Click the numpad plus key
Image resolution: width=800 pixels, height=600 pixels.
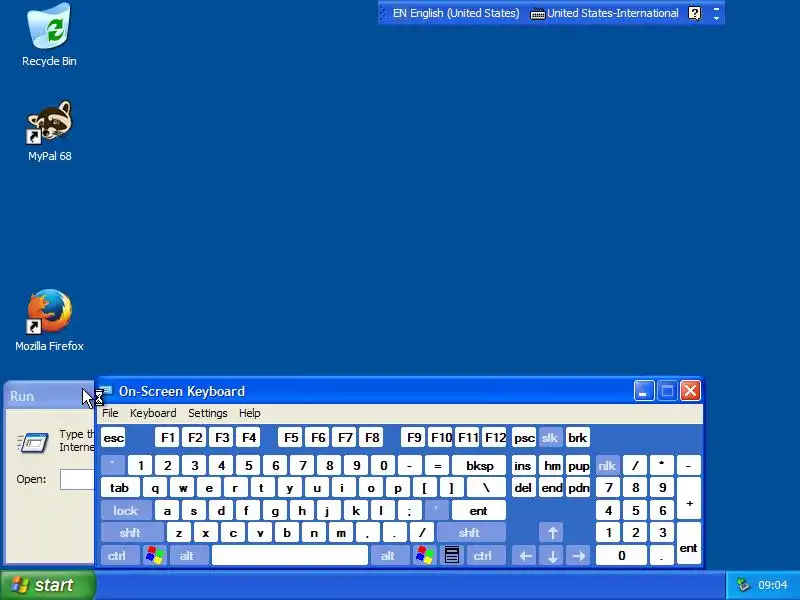click(689, 499)
